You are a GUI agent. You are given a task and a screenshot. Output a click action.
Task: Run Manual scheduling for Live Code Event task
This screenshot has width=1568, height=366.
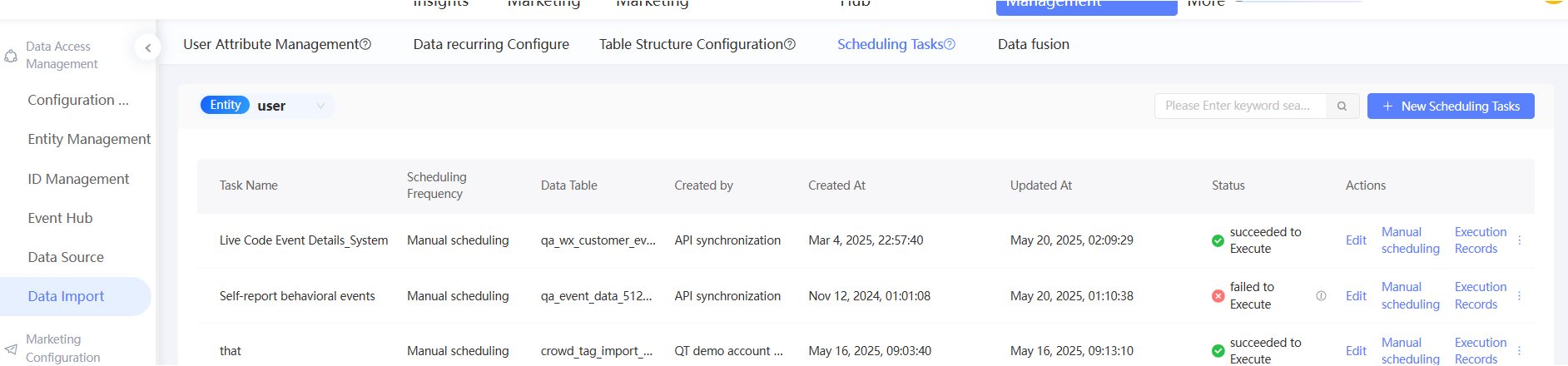pyautogui.click(x=1410, y=240)
